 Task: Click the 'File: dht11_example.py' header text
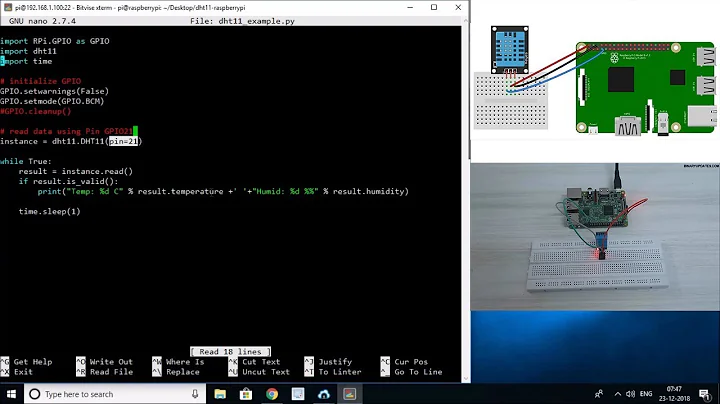pyautogui.click(x=242, y=21)
